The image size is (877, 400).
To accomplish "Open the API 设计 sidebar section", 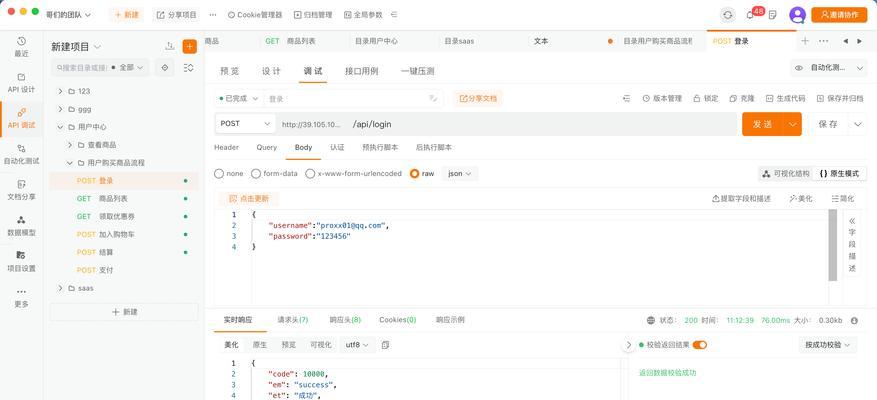I will pos(21,83).
